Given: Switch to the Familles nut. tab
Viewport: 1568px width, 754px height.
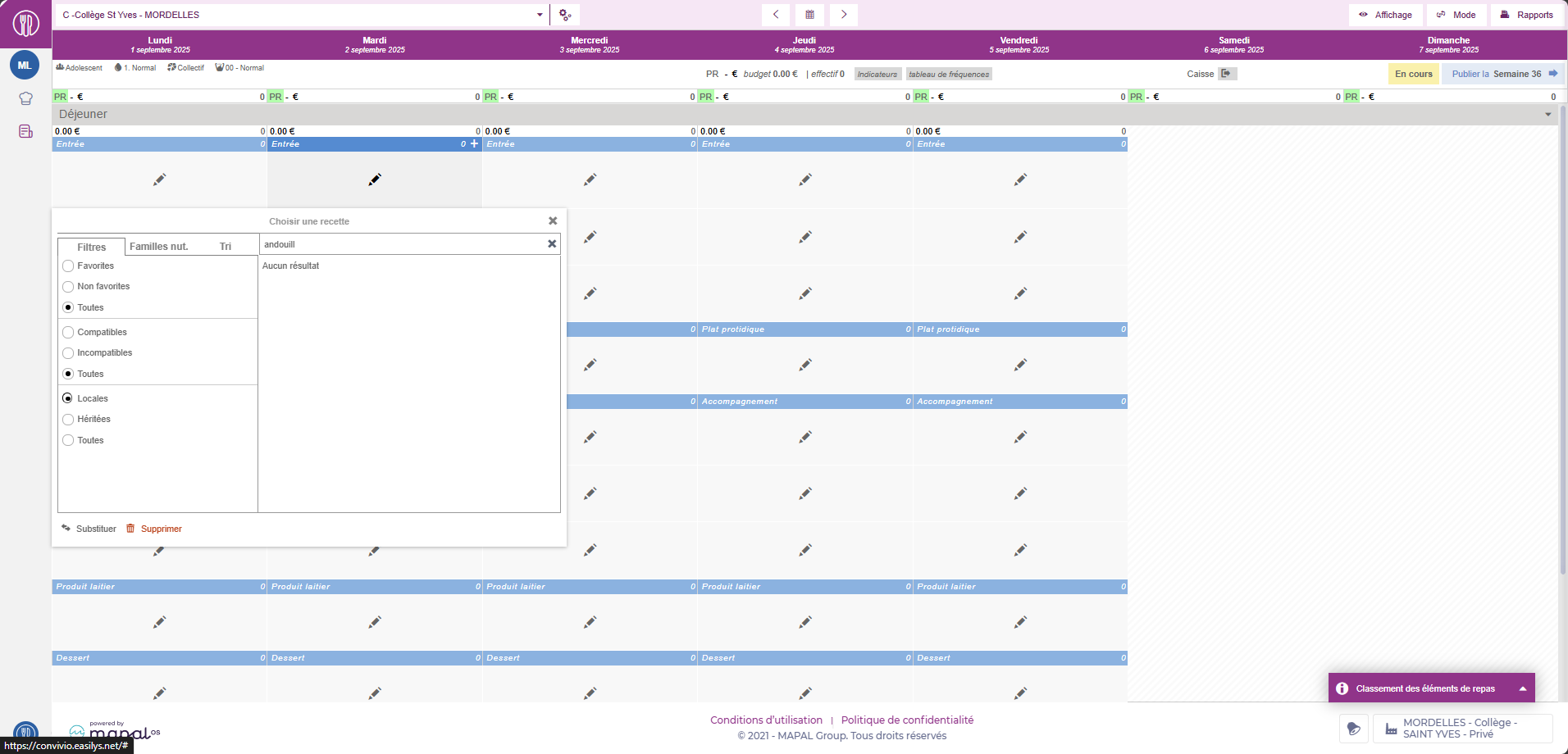Looking at the screenshot, I should click(159, 247).
